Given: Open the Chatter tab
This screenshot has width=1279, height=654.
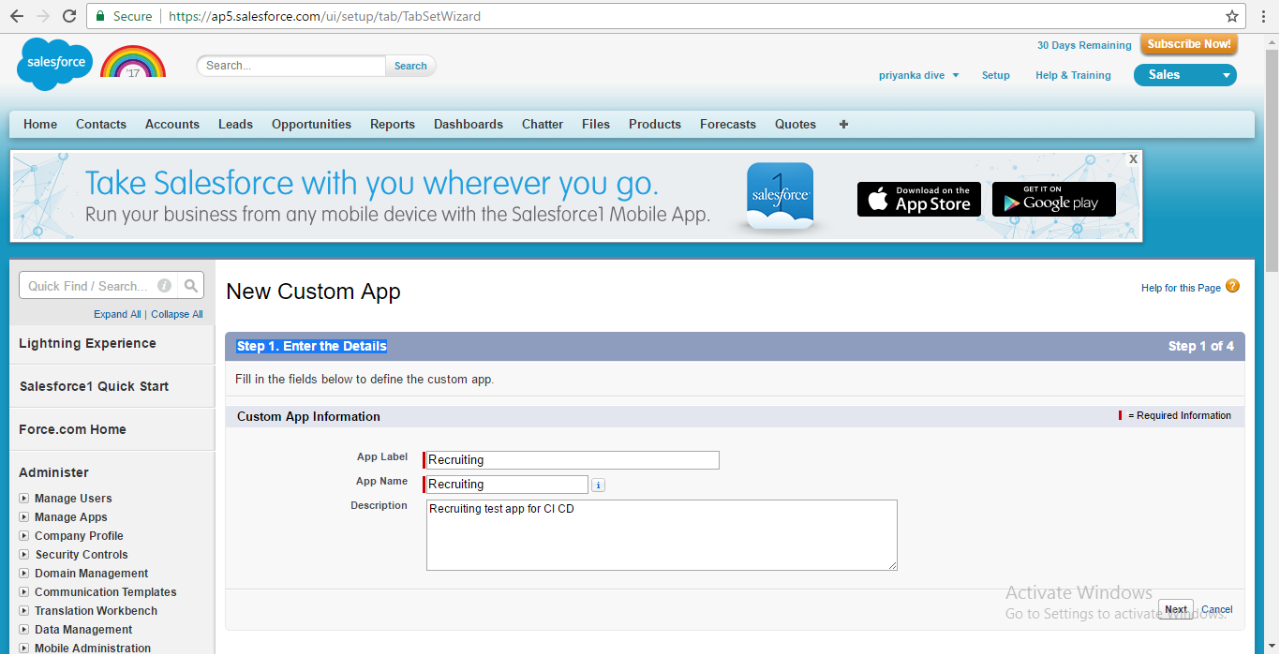Looking at the screenshot, I should 542,124.
